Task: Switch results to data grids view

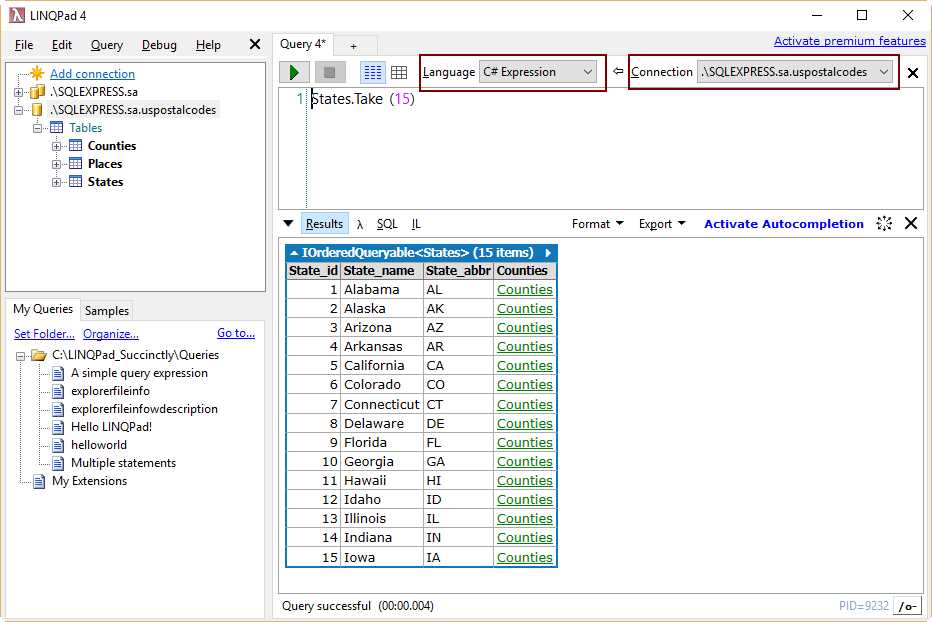Action: [x=399, y=73]
